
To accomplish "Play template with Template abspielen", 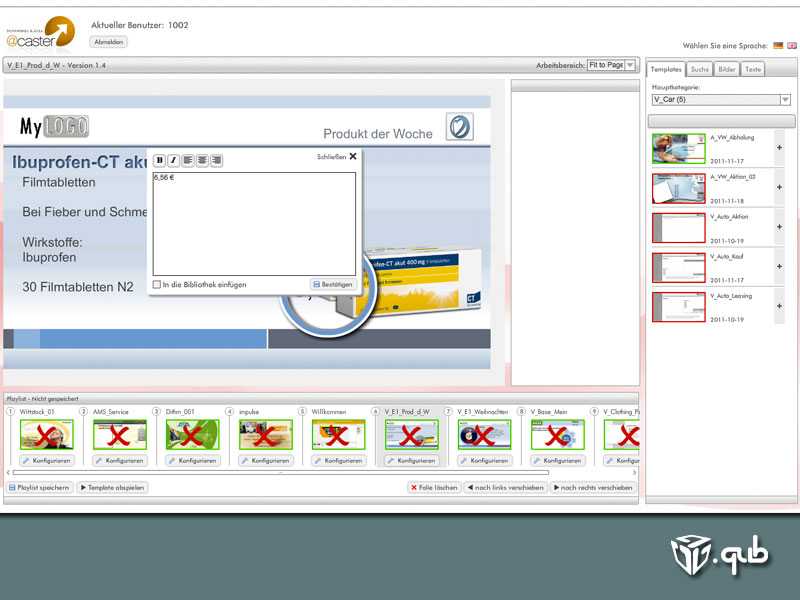I will [112, 488].
